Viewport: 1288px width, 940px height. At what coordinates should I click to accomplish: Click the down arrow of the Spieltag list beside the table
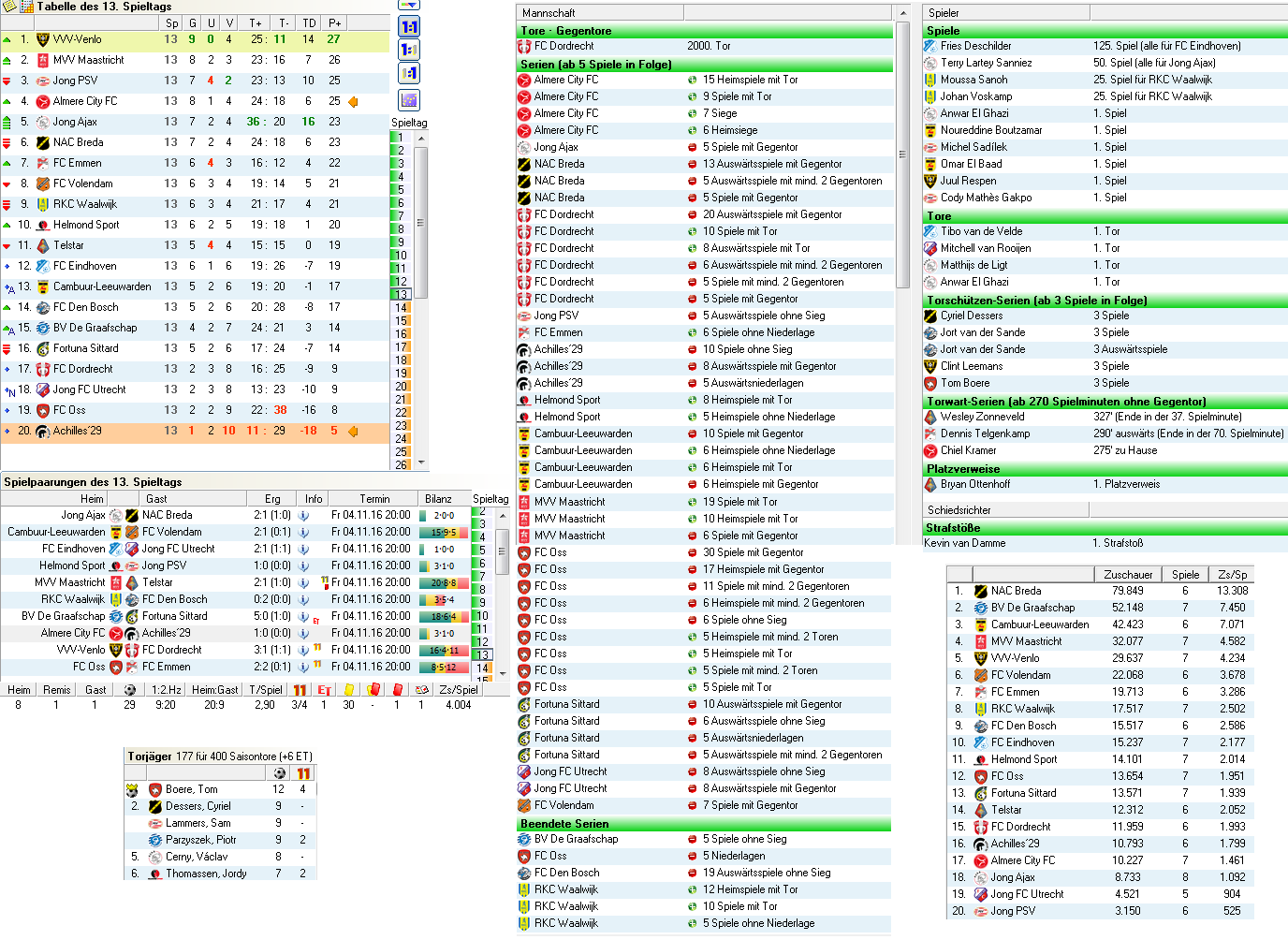click(x=421, y=462)
